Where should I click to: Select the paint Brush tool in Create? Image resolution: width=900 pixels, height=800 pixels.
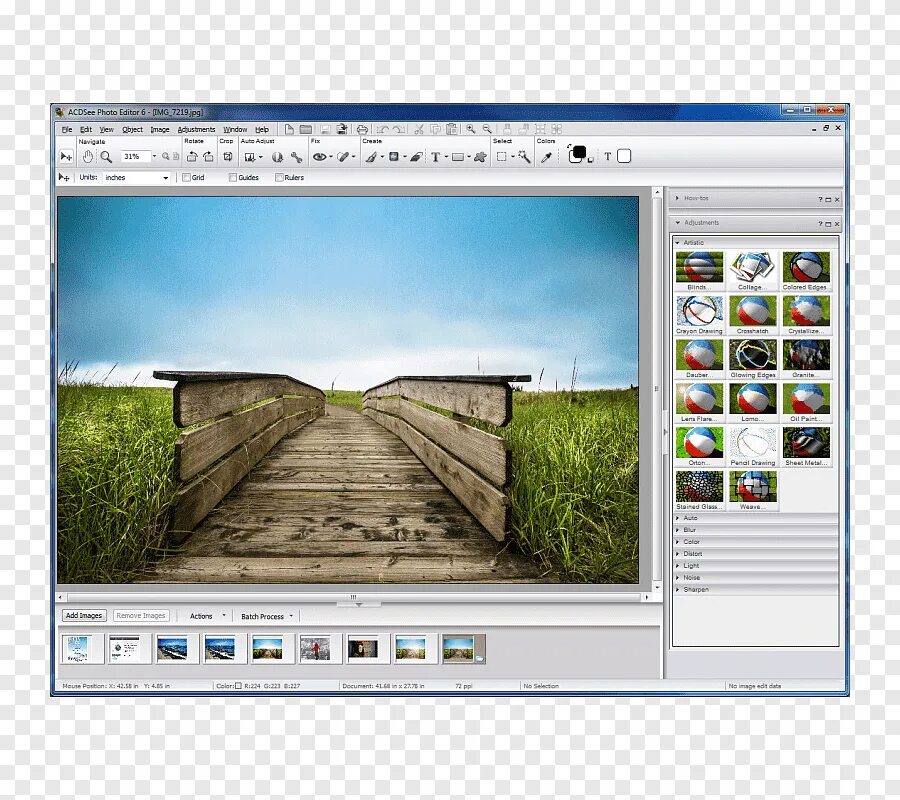pyautogui.click(x=371, y=157)
